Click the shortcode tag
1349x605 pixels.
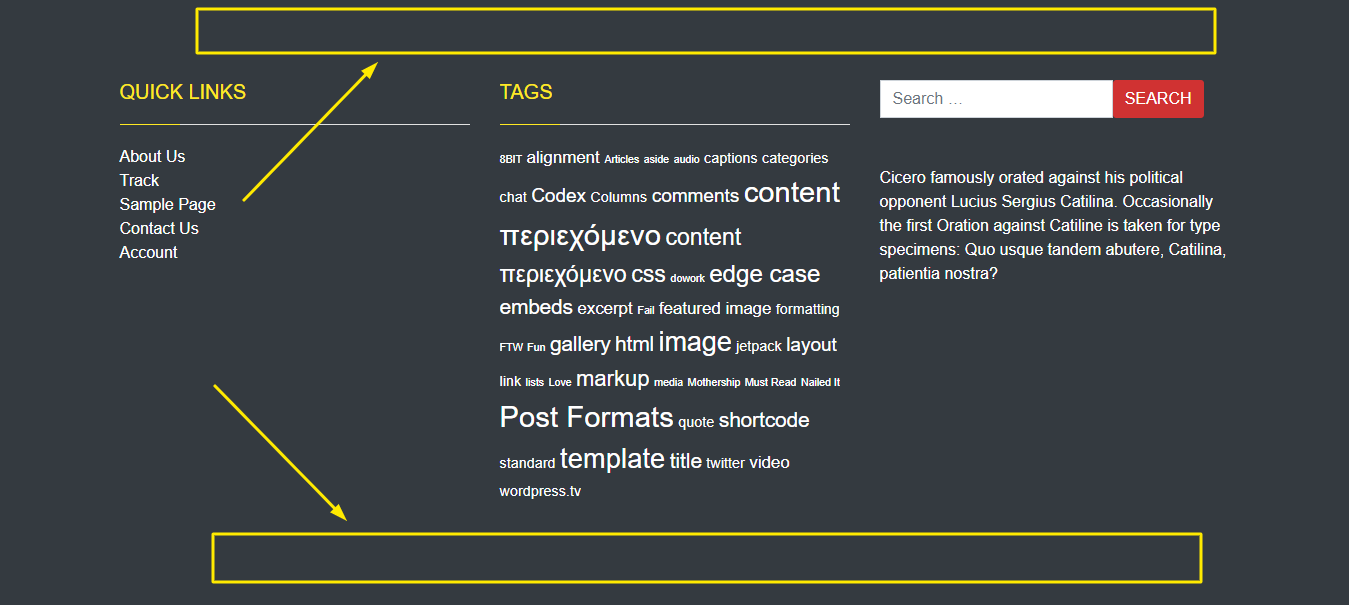click(764, 420)
